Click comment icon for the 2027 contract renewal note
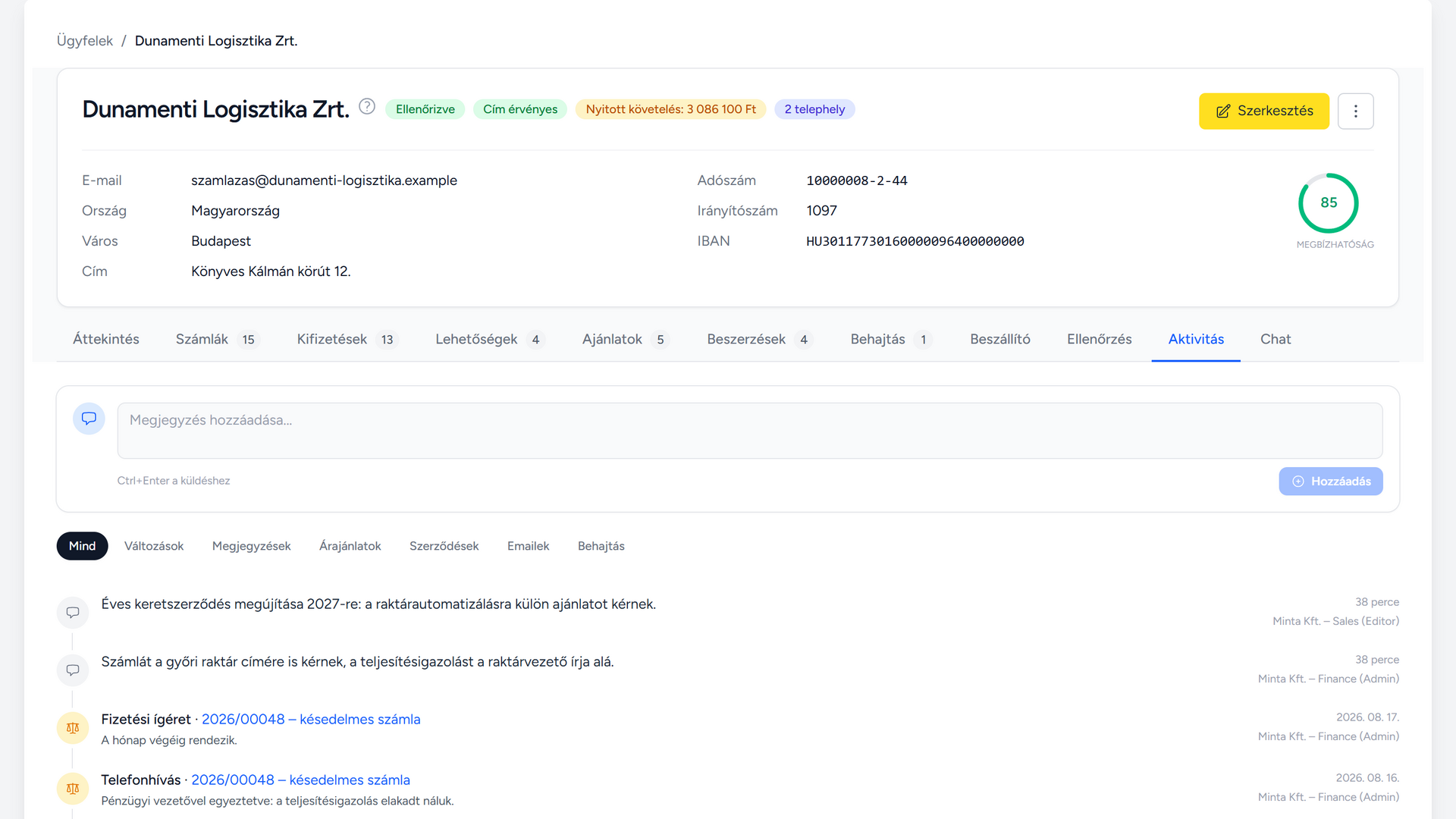 click(x=73, y=613)
